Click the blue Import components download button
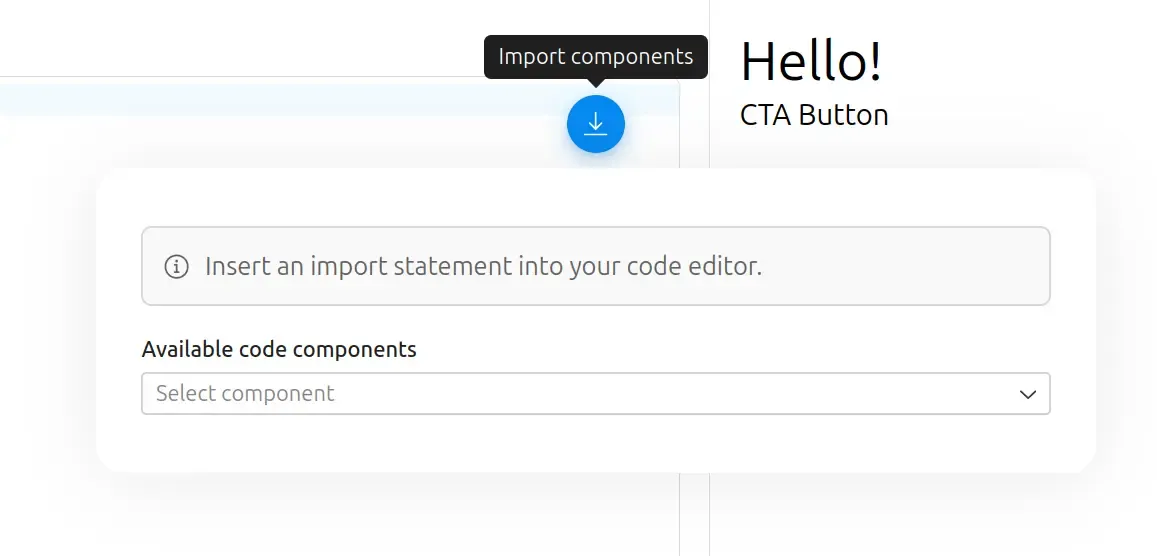Image resolution: width=1157 pixels, height=556 pixels. point(595,124)
